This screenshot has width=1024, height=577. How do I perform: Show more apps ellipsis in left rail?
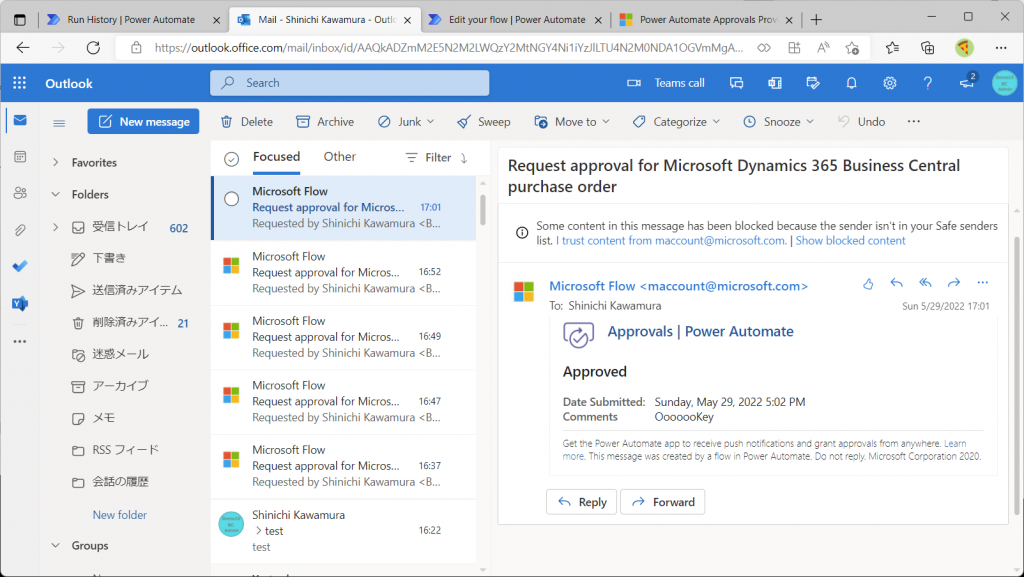[x=20, y=341]
